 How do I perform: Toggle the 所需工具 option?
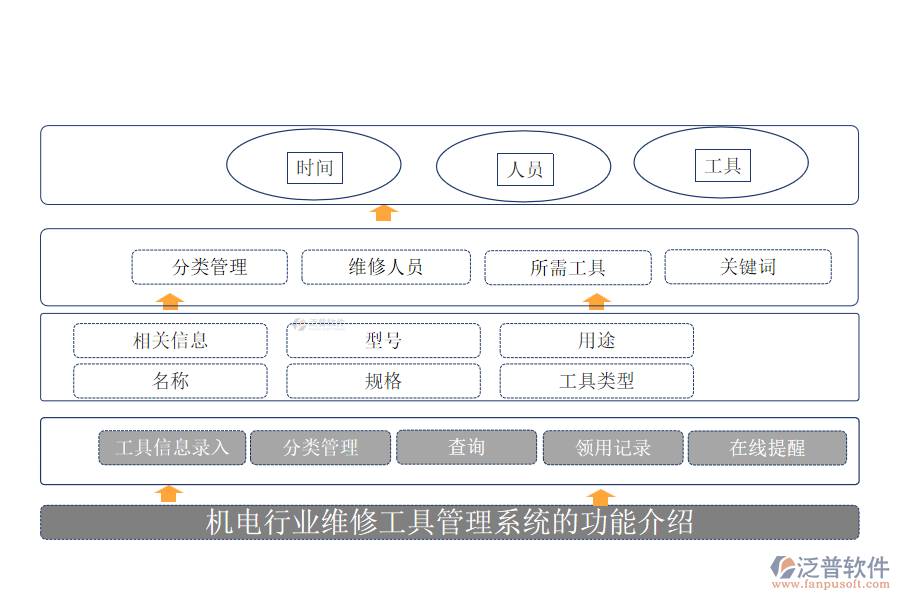coord(567,266)
